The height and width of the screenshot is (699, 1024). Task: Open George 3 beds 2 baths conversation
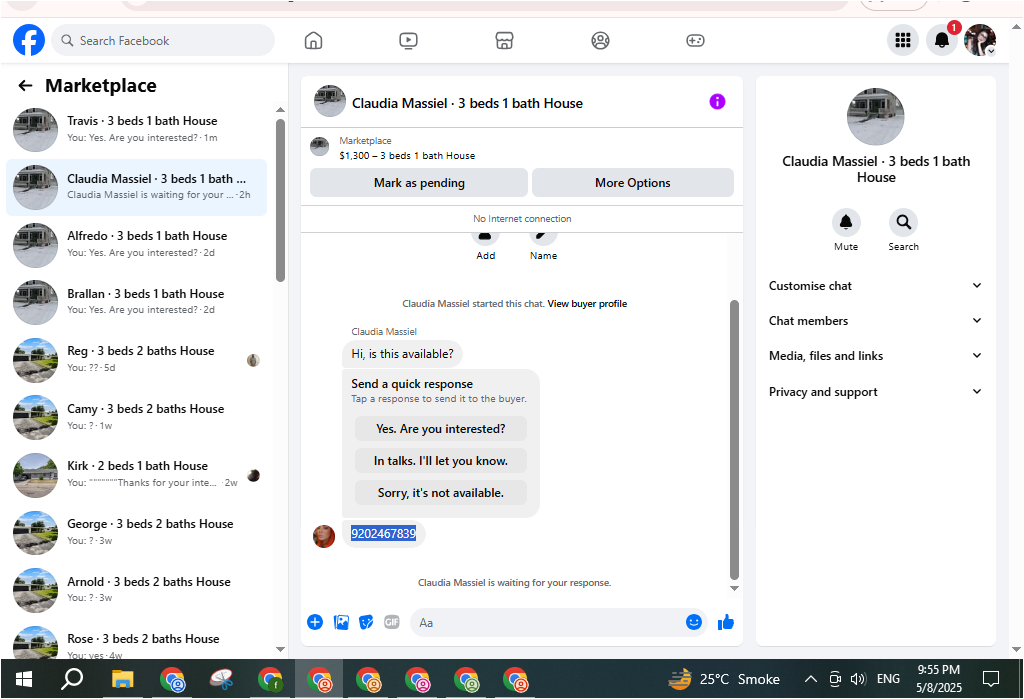point(136,532)
